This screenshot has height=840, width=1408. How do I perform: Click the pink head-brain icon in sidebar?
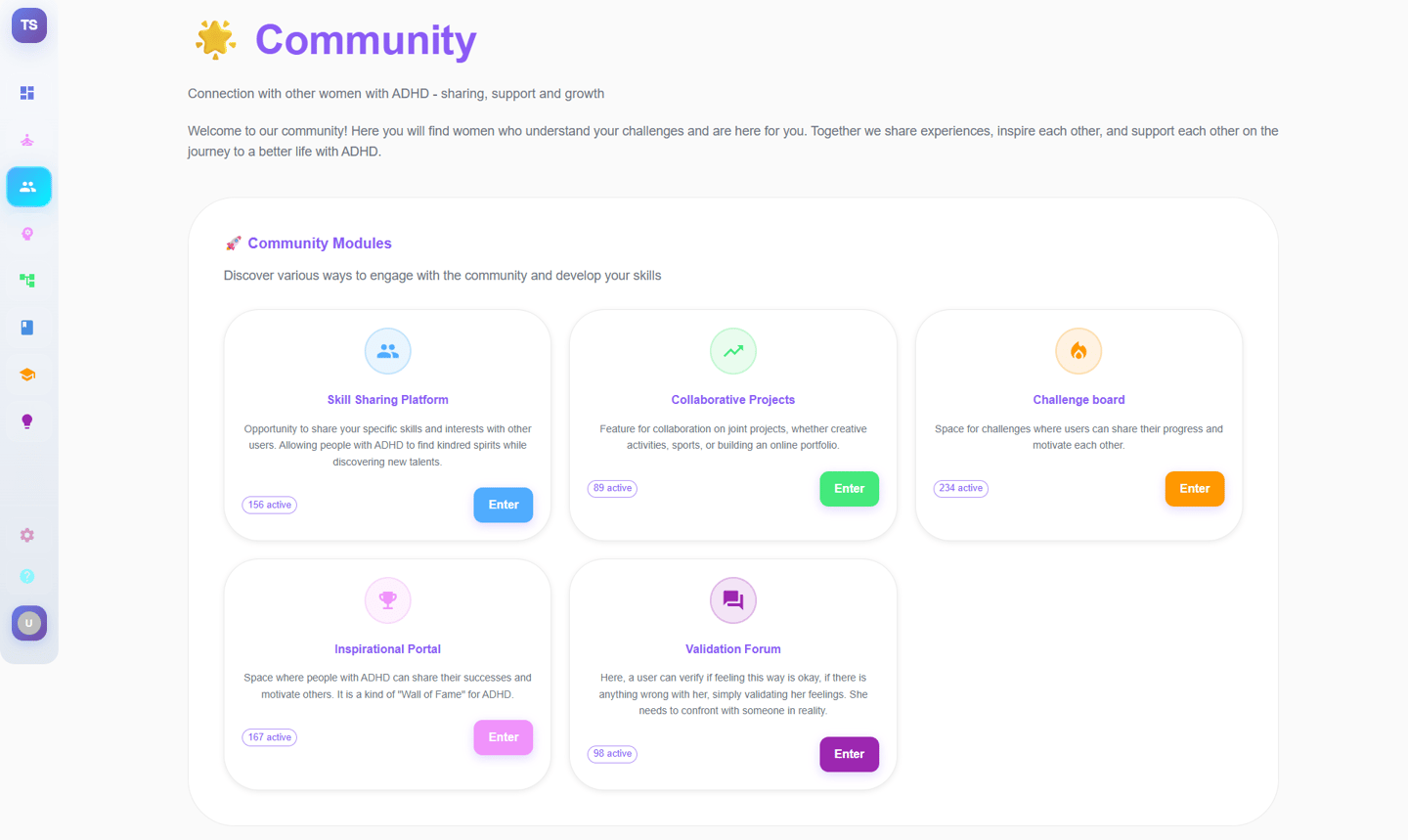[x=27, y=234]
